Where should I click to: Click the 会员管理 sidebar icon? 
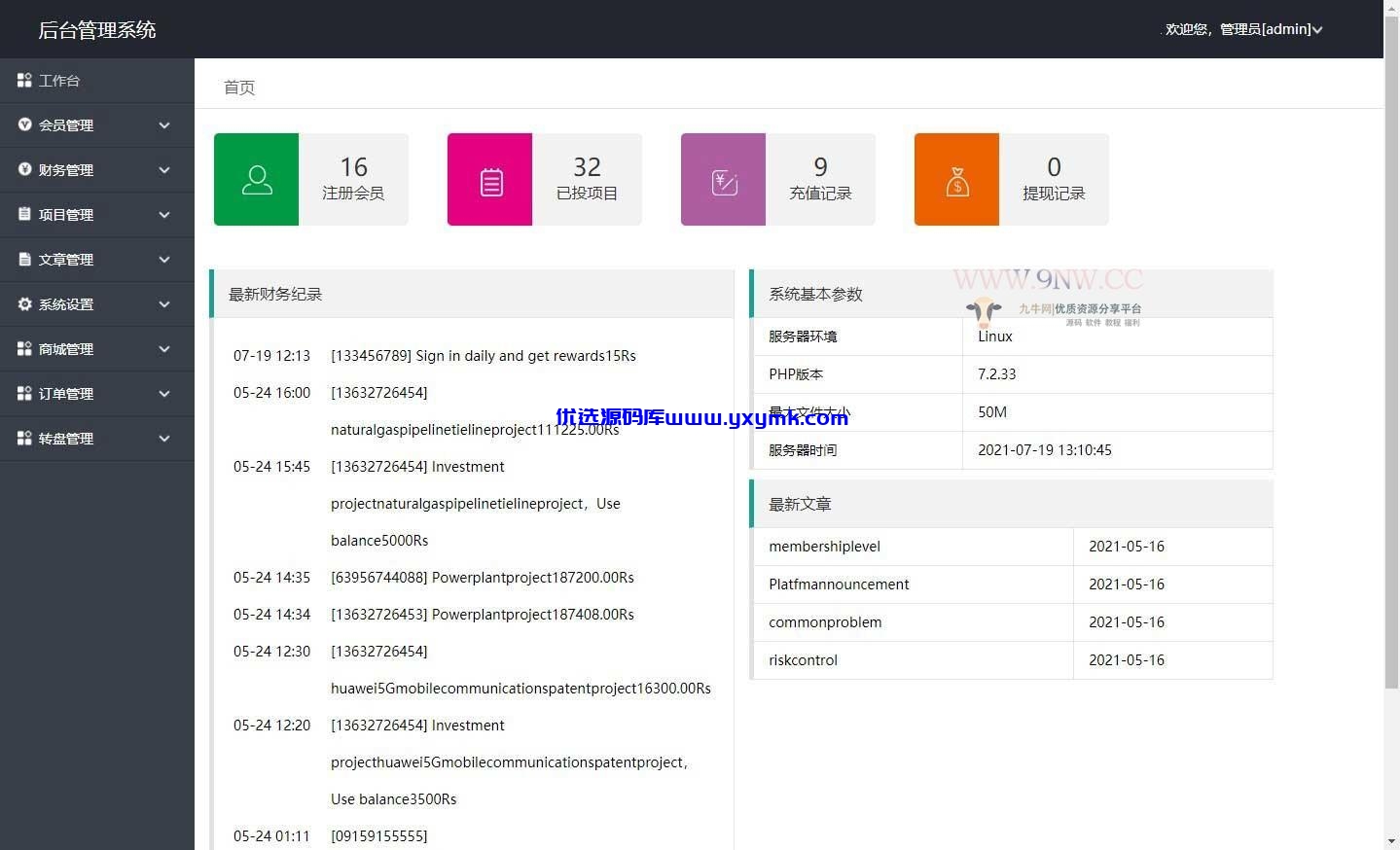click(24, 124)
